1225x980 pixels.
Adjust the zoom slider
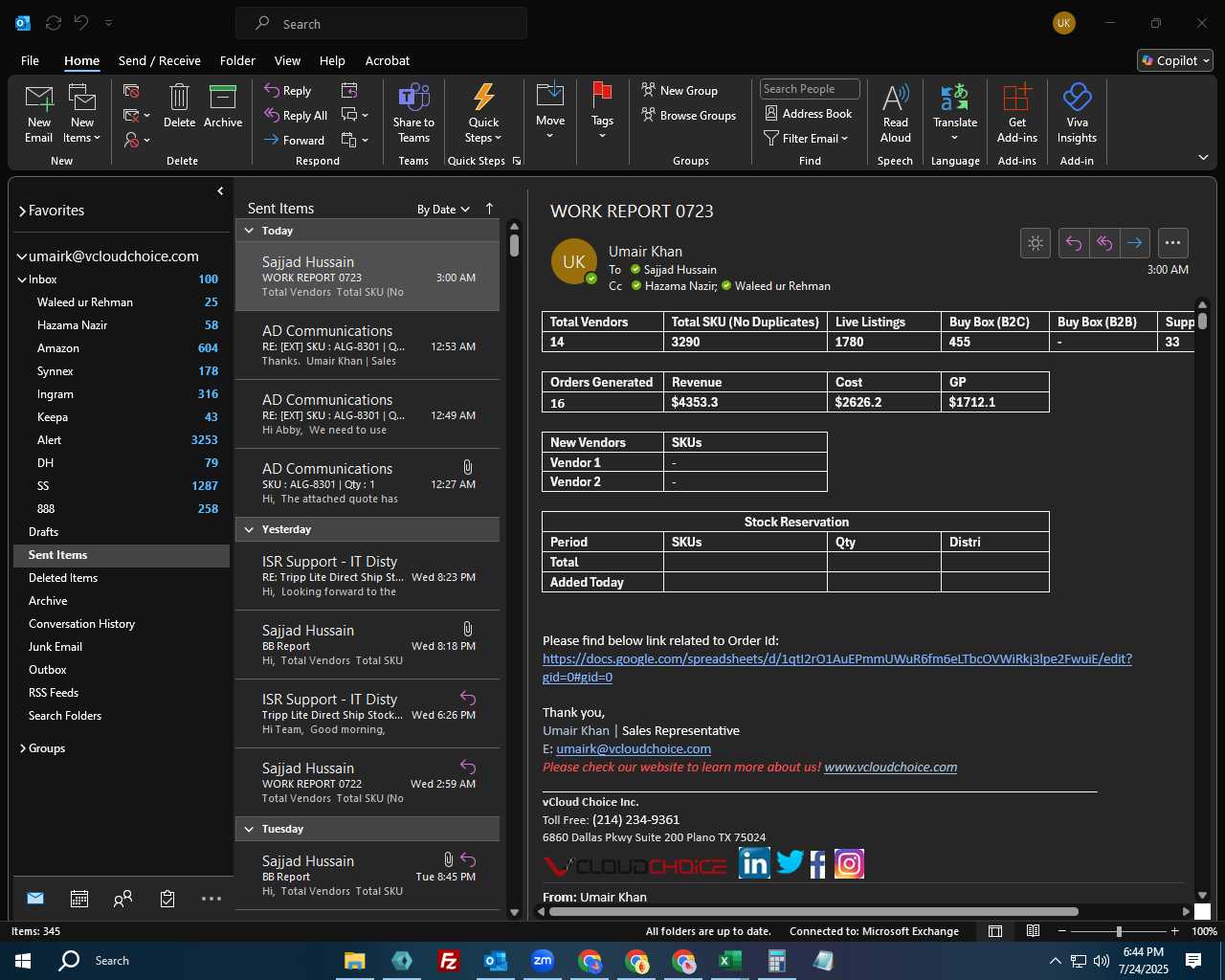click(x=1119, y=931)
